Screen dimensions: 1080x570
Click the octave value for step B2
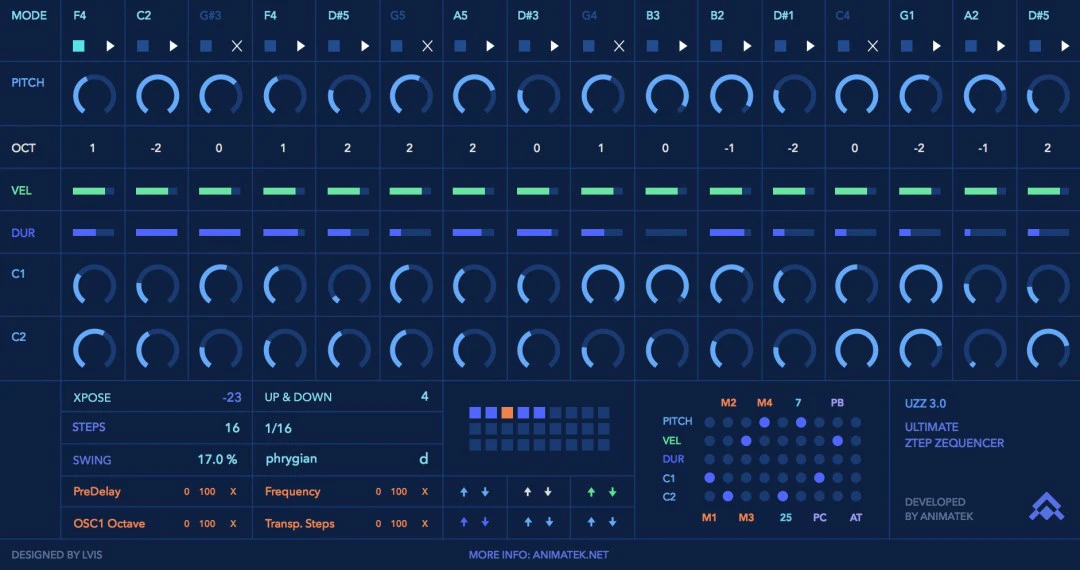729,148
